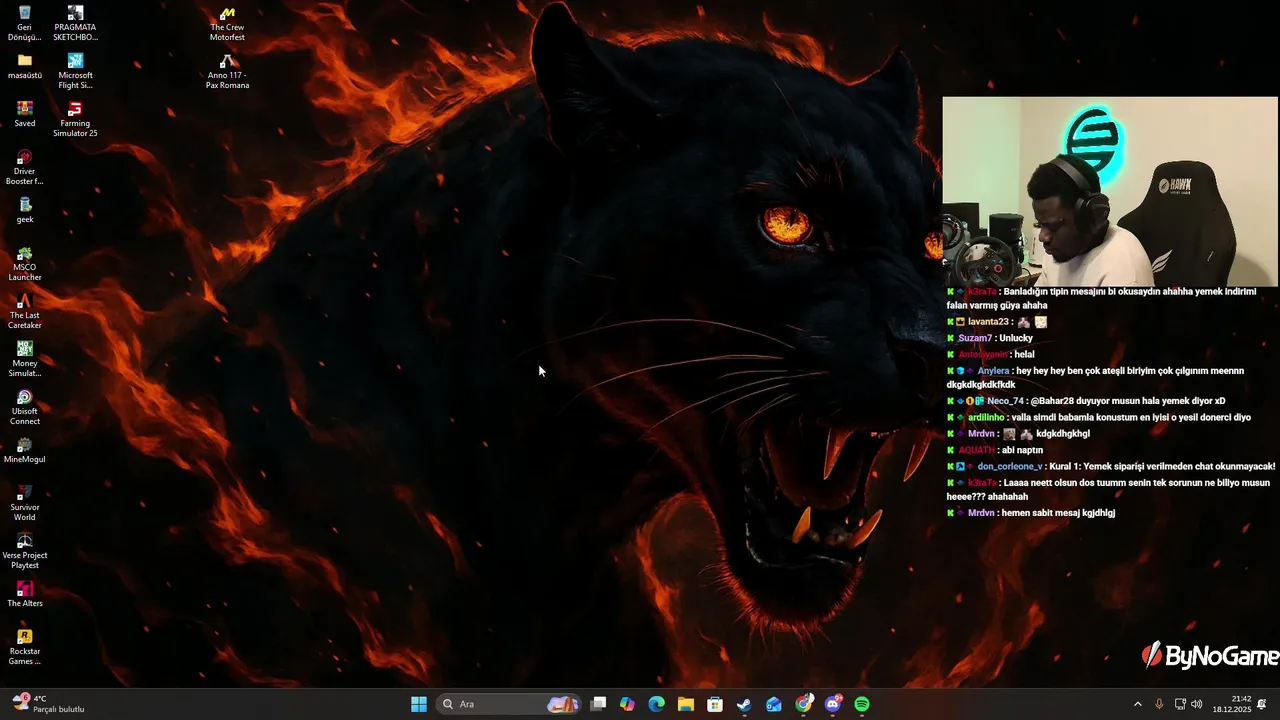Click AQUATH 'abi naptın' chat message
The width and height of the screenshot is (1280, 720).
995,450
